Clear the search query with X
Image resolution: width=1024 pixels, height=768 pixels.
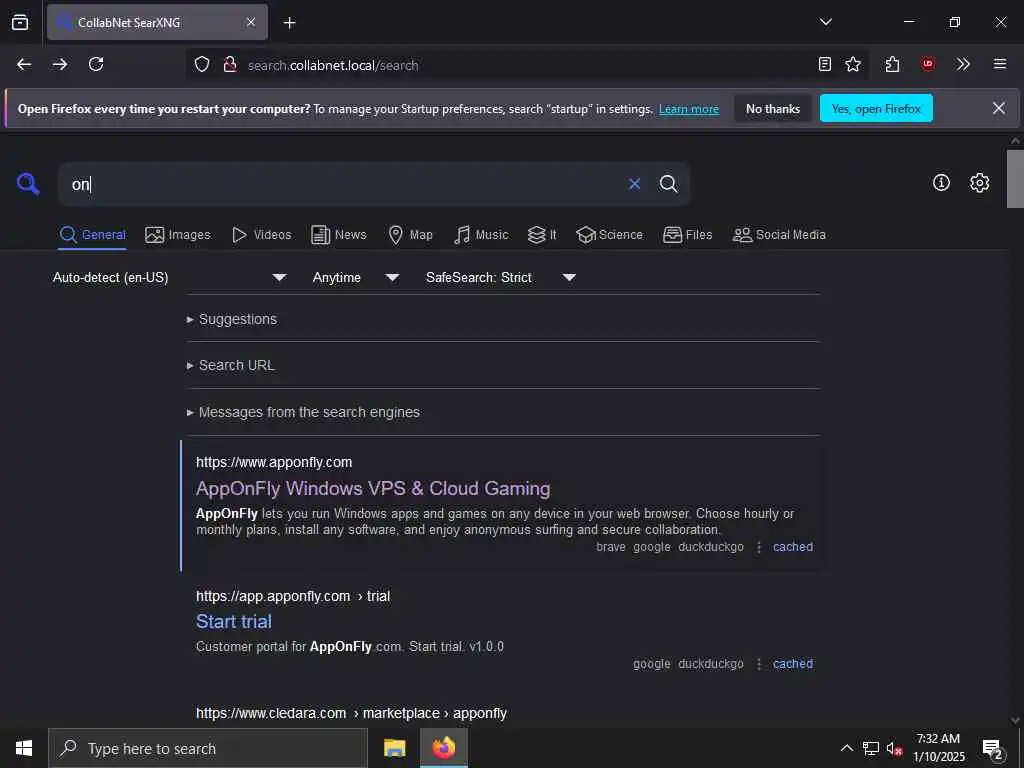[x=634, y=184]
